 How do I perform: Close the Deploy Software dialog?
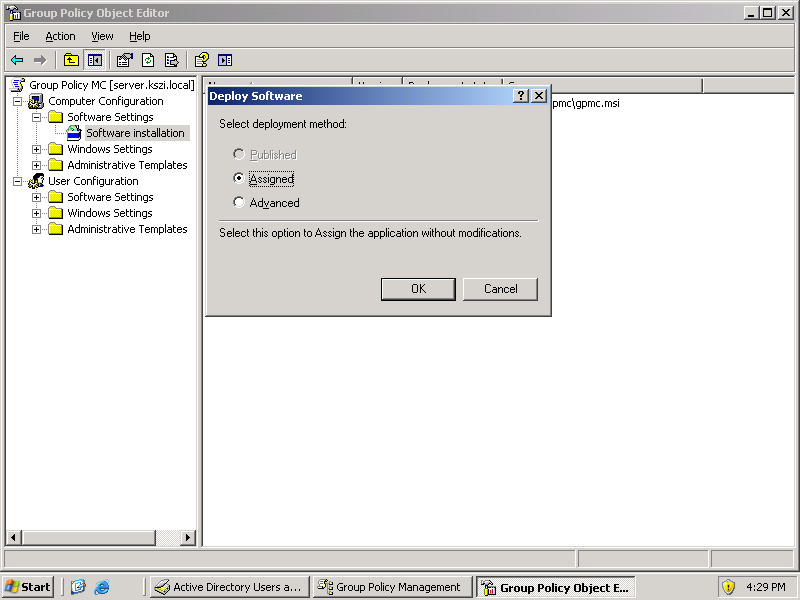[x=539, y=95]
